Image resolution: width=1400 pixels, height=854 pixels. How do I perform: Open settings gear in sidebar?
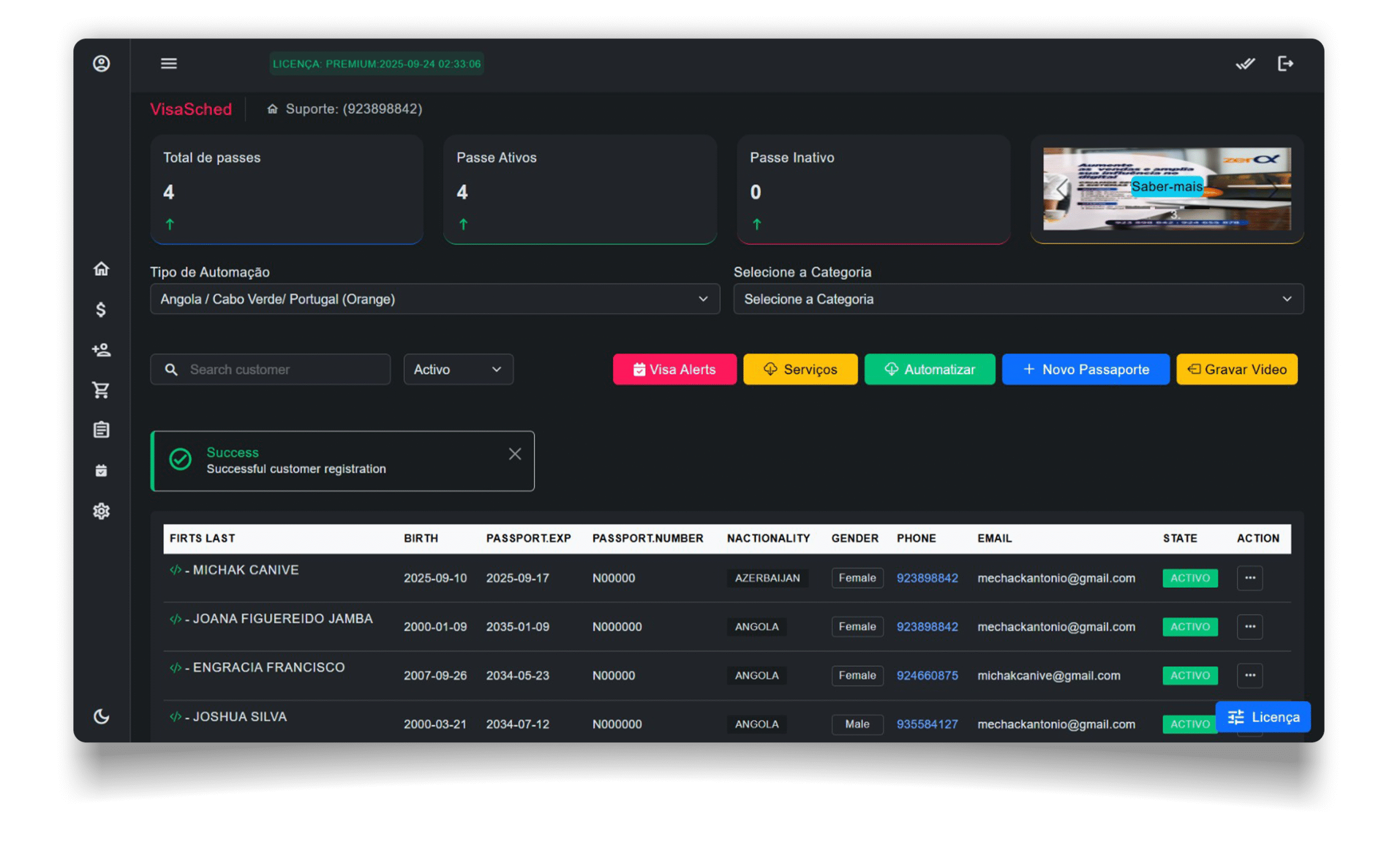[x=101, y=511]
